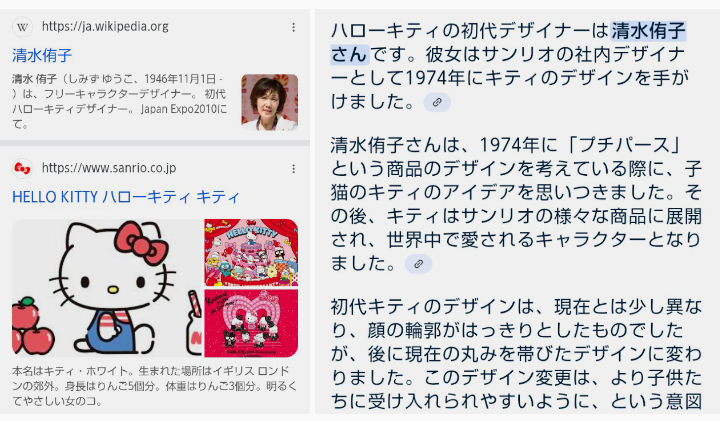Viewport: 720px width, 421px height.
Task: Click source link chip after second paragraph
Action: click(418, 264)
